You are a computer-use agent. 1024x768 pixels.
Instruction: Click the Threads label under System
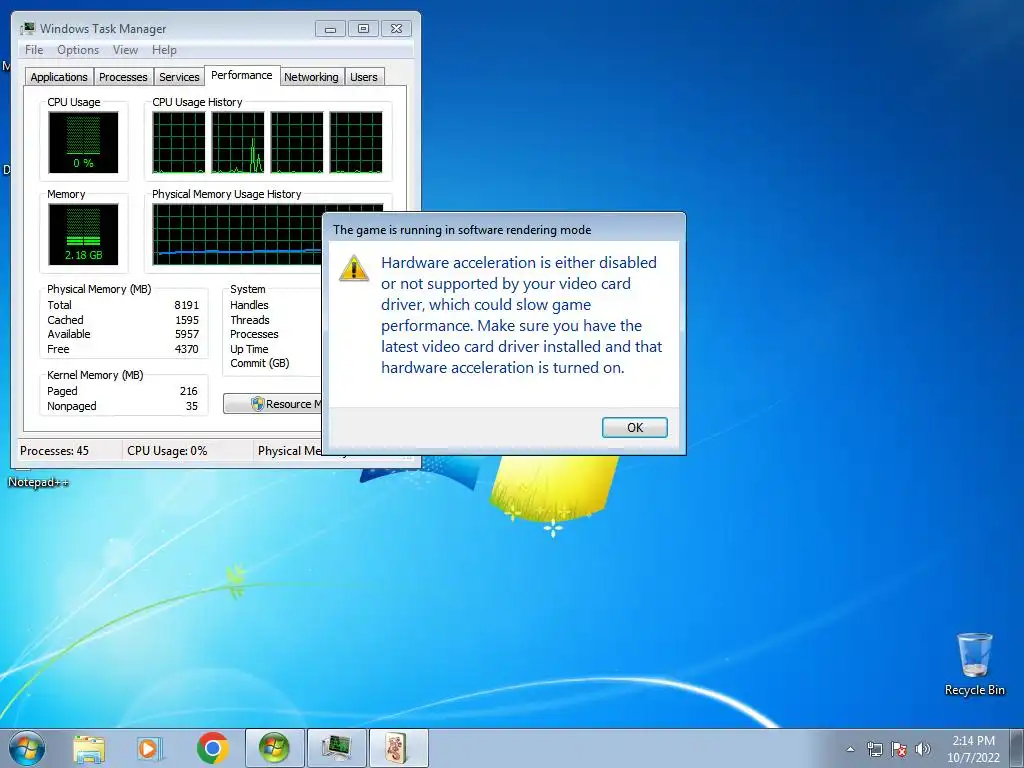coord(249,320)
